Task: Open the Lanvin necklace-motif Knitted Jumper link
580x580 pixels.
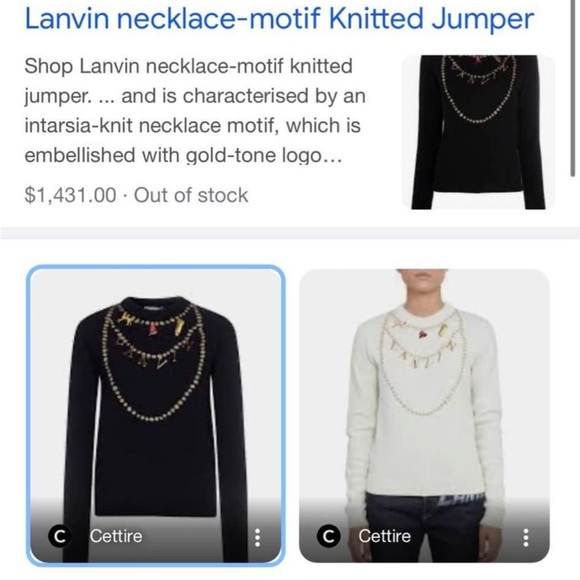Action: [279, 18]
